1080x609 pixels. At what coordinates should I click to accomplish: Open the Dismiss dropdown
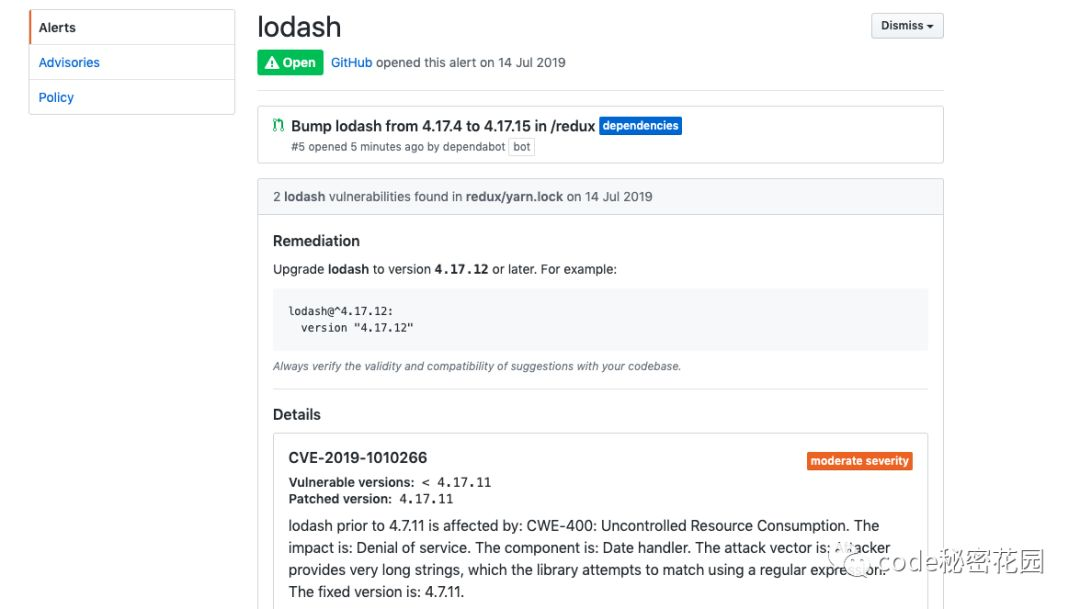tap(906, 26)
